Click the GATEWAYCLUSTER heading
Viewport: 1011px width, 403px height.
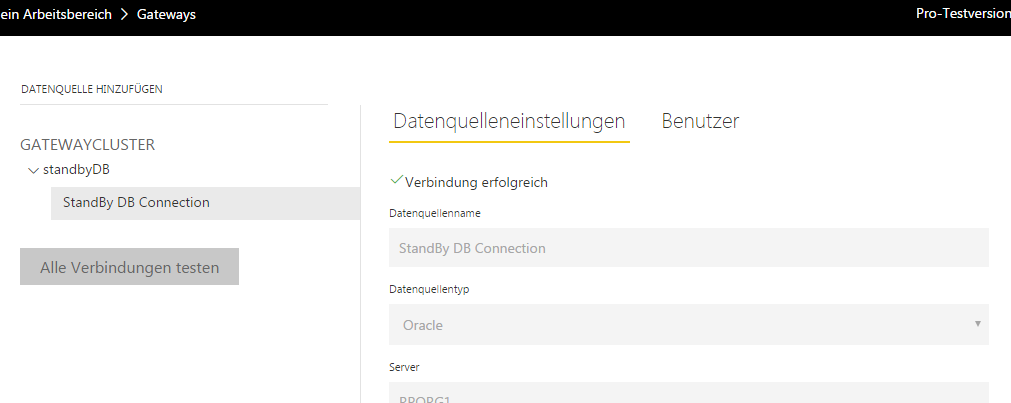coord(88,144)
